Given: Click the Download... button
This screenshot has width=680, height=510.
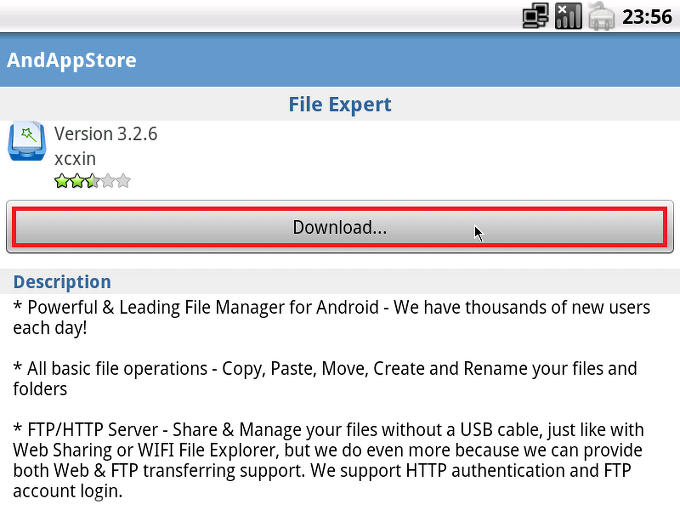Looking at the screenshot, I should (x=340, y=227).
